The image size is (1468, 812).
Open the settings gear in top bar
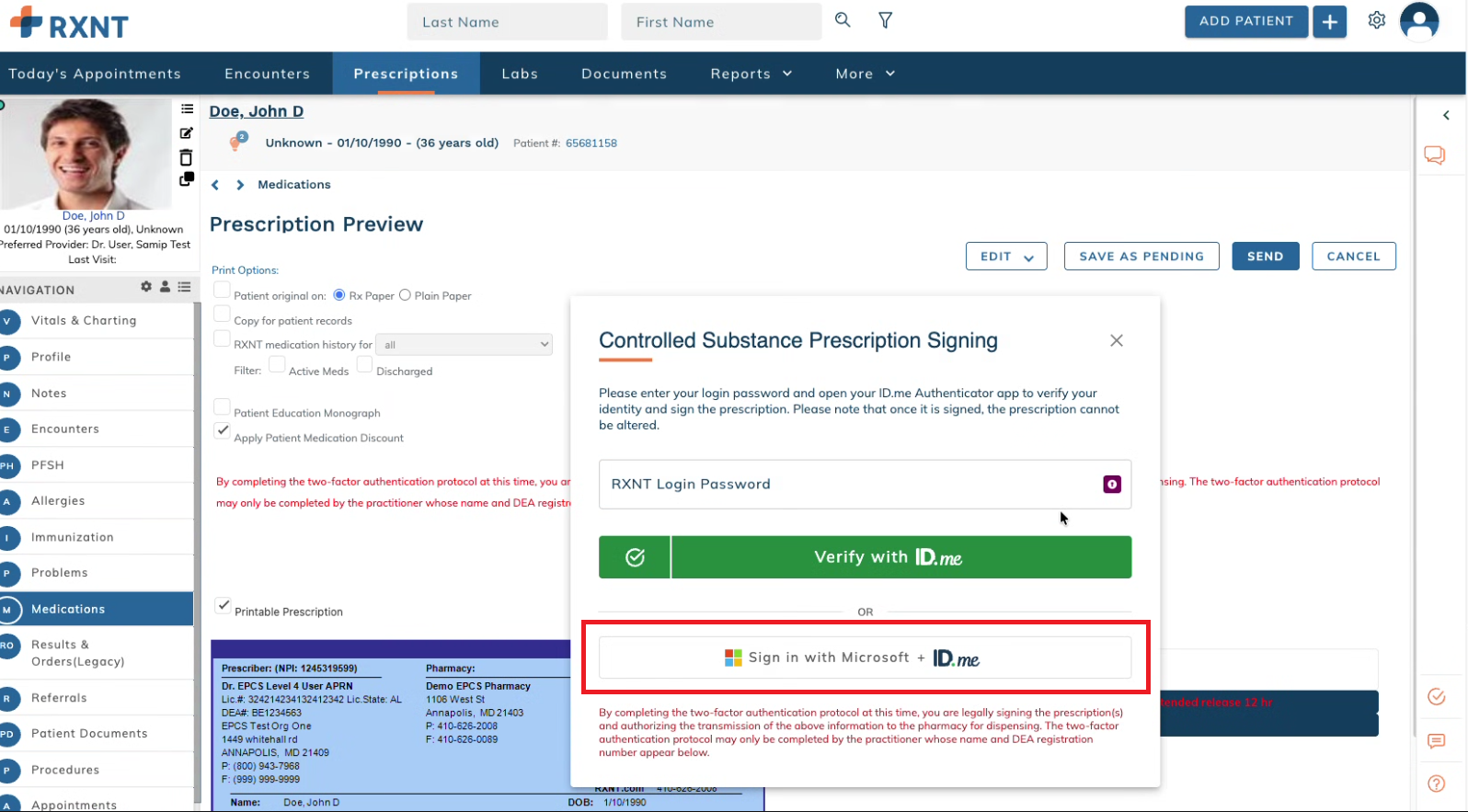[x=1376, y=20]
